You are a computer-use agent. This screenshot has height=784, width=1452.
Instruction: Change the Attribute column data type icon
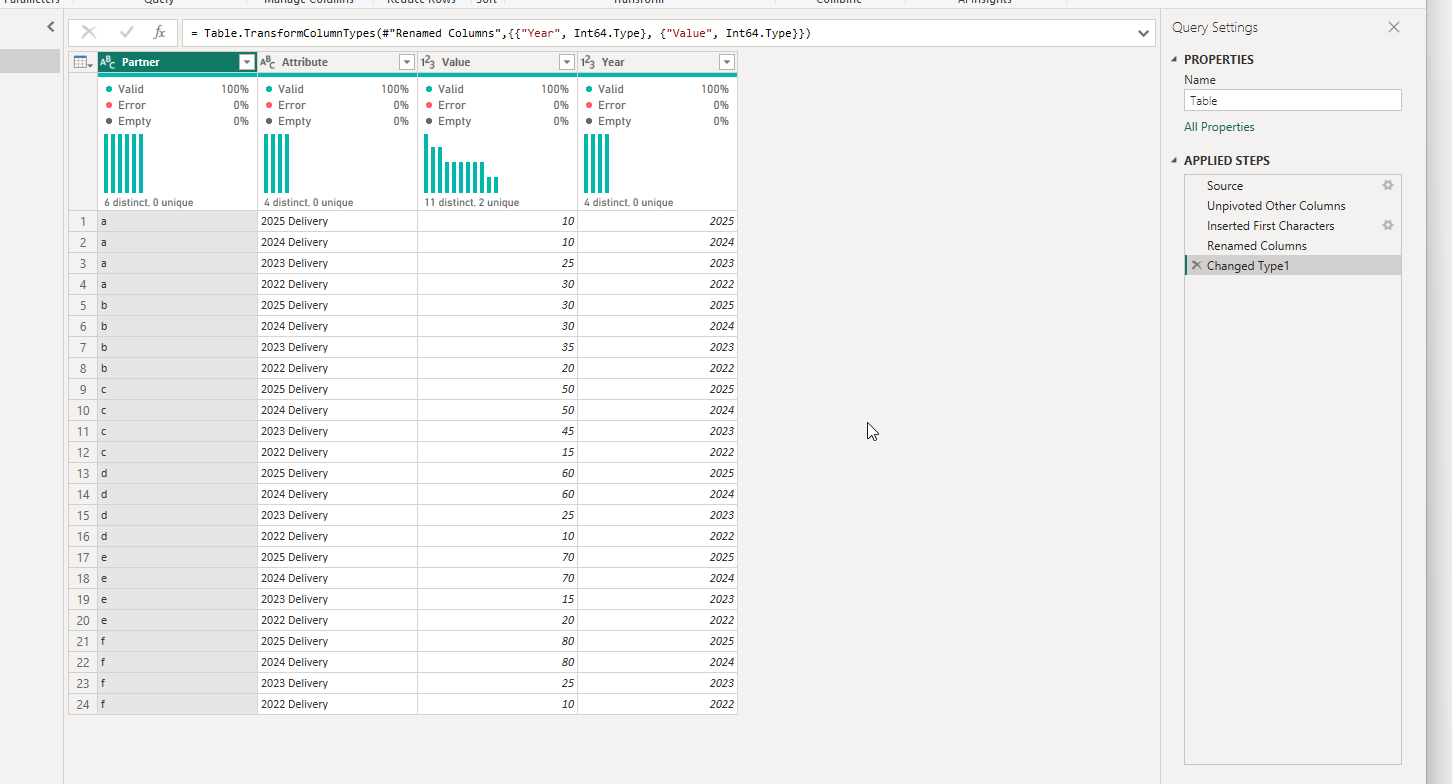pyautogui.click(x=268, y=62)
